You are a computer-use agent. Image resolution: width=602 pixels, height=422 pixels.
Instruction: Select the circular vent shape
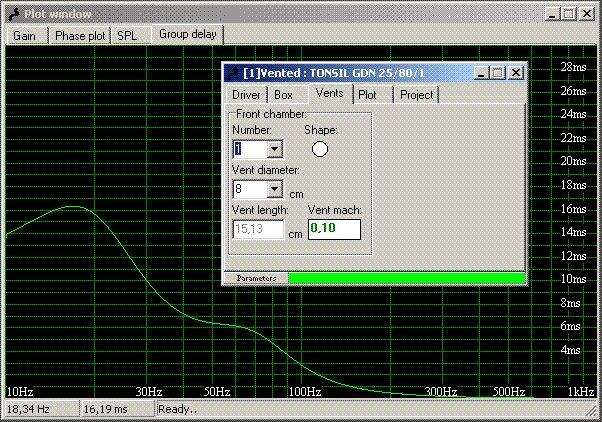(320, 149)
